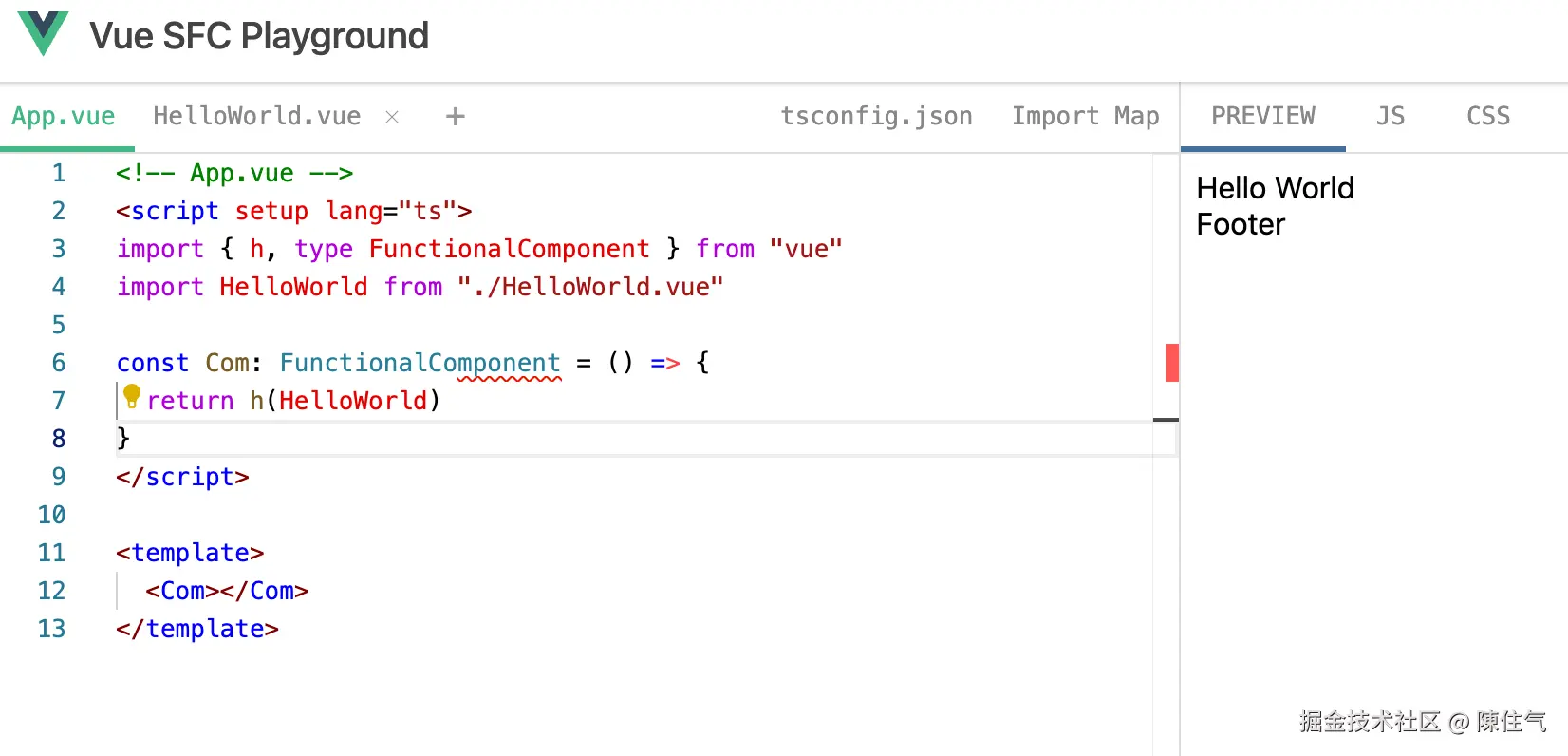
Task: Add a new file with plus icon
Action: click(x=456, y=117)
